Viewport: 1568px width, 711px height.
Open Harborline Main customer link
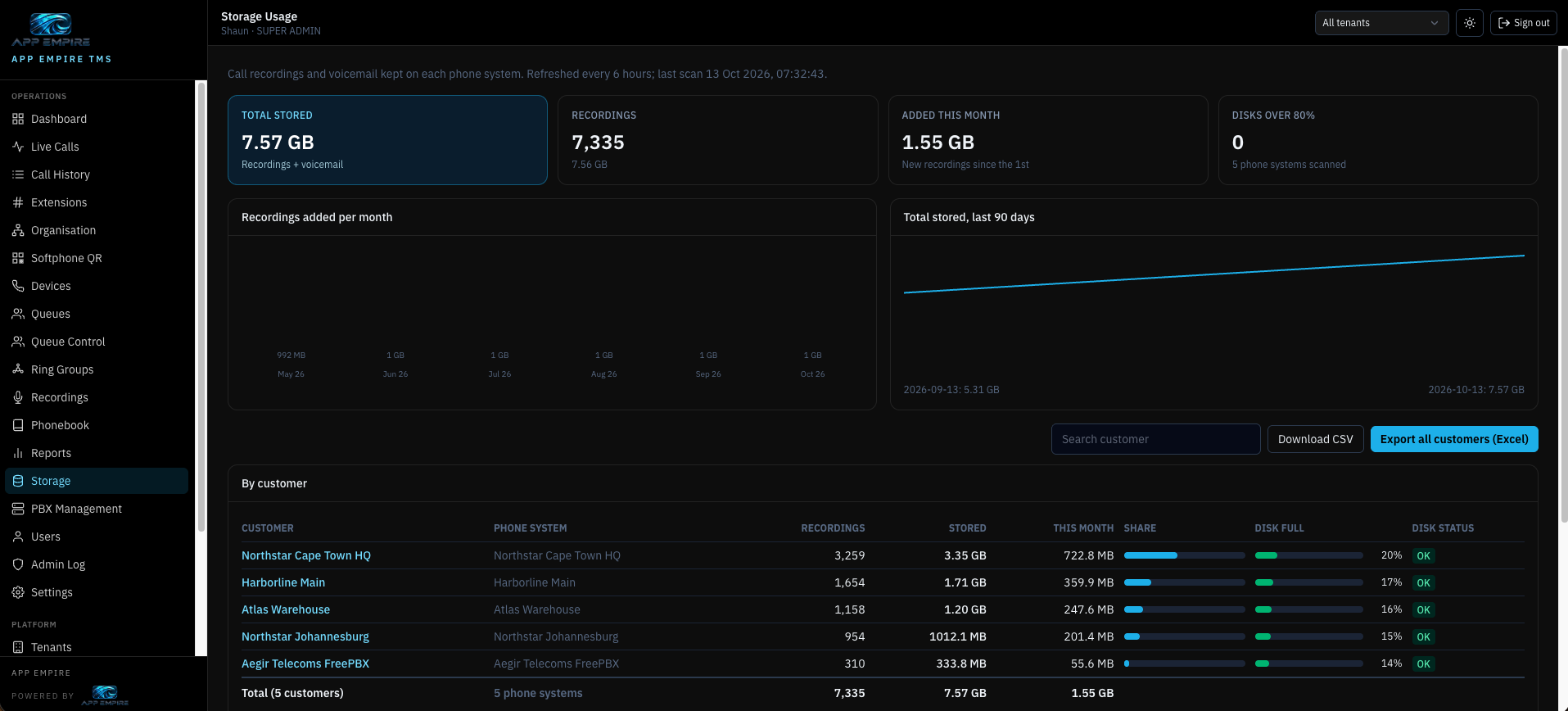(x=283, y=582)
